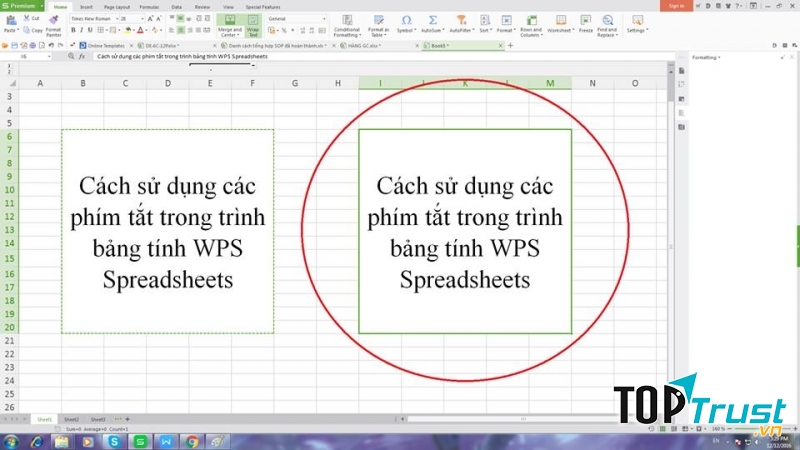
Task: Toggle Wrap Text for the cell
Action: pyautogui.click(x=253, y=26)
